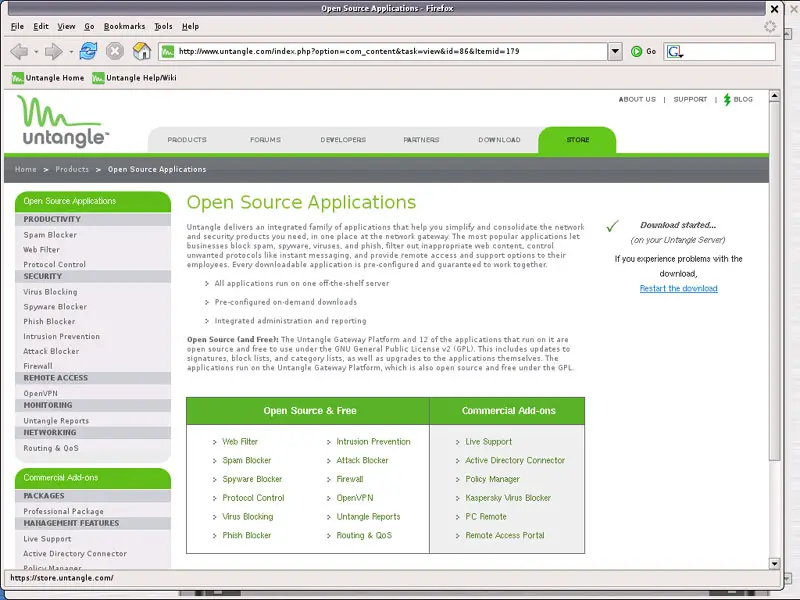This screenshot has height=600, width=800.
Task: Click the Back arrow toolbar icon
Action: (x=19, y=52)
